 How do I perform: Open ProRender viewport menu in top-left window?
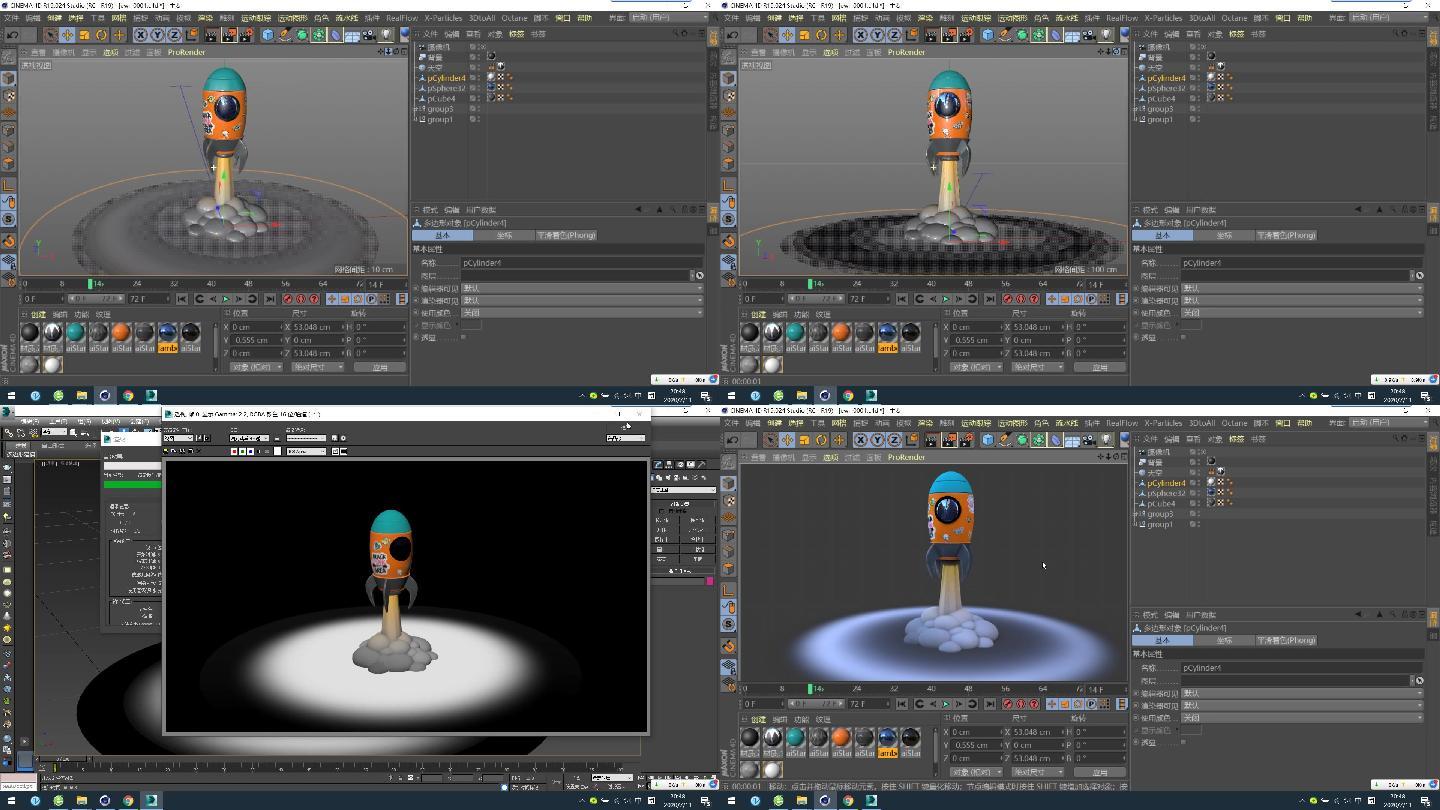(x=186, y=52)
